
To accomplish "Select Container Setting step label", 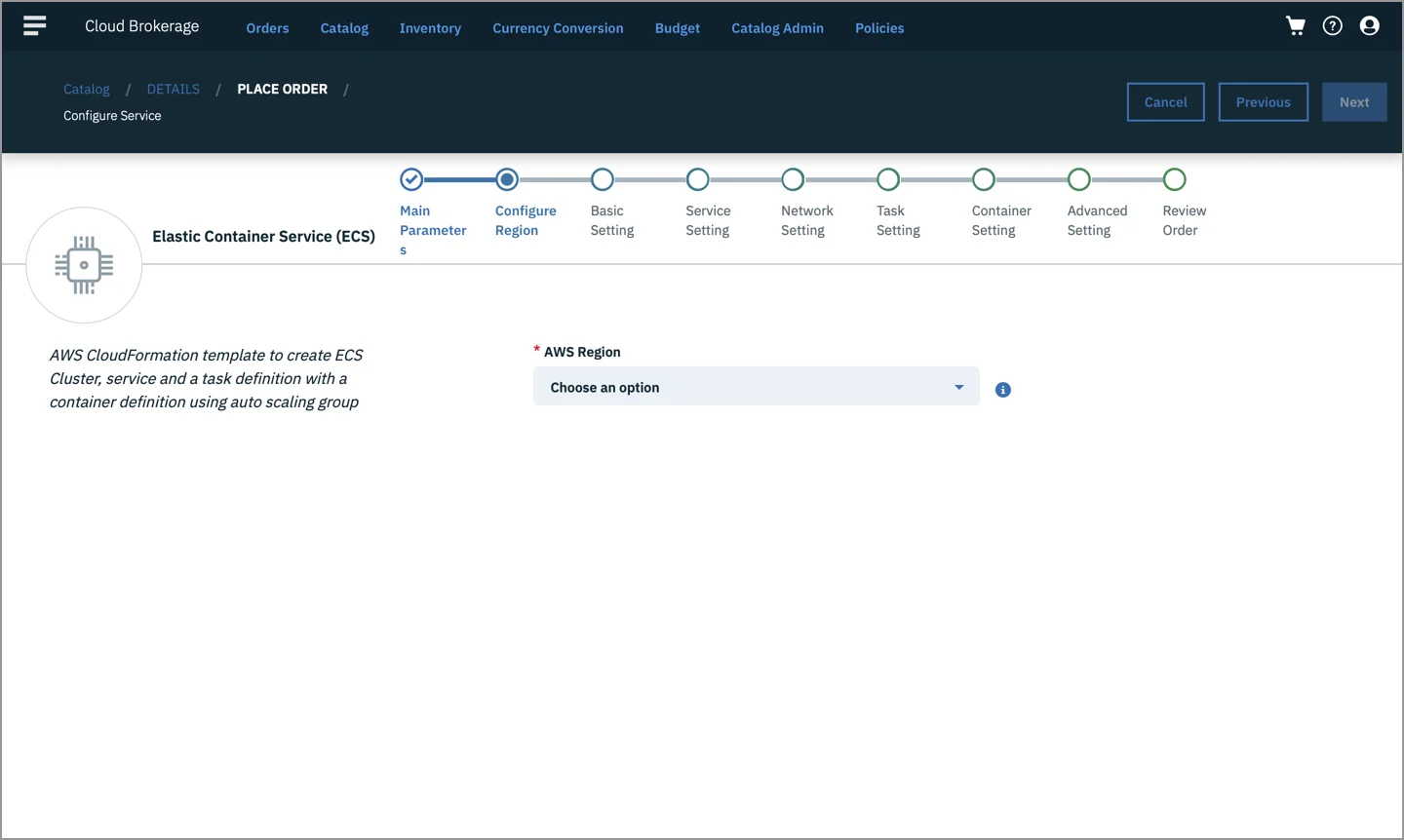I will 1001,220.
